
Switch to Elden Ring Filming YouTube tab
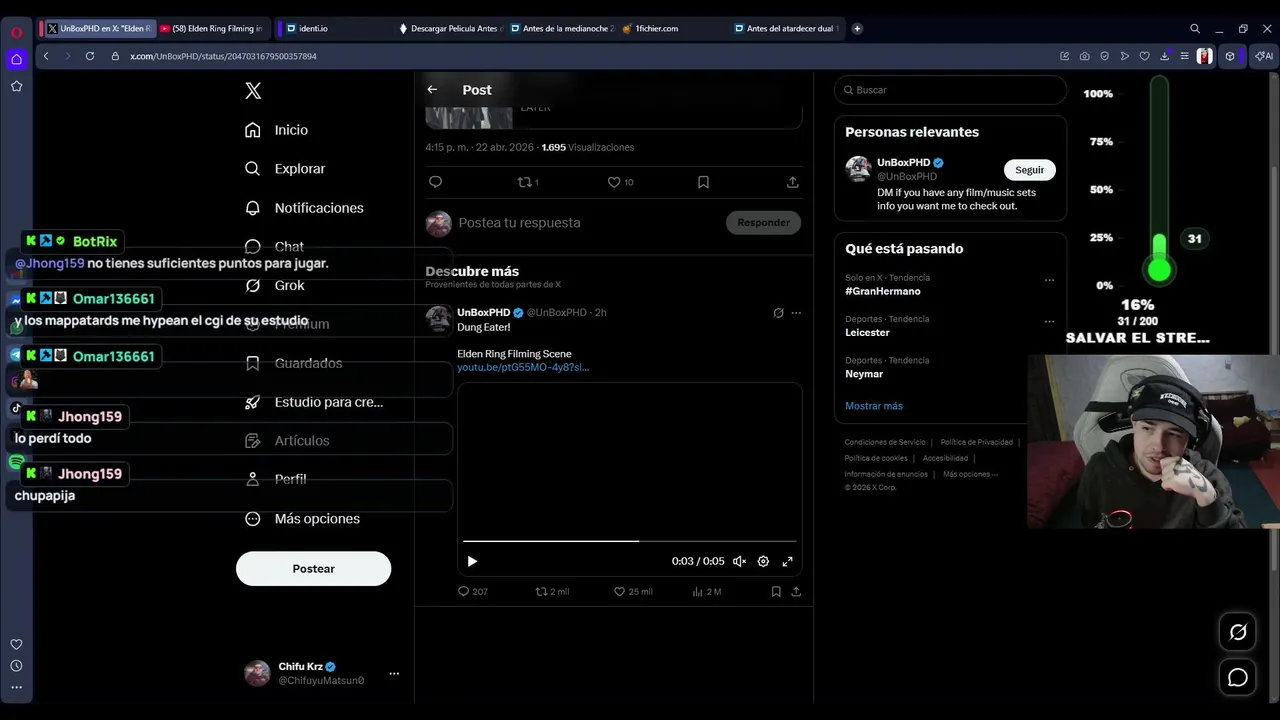tap(211, 29)
